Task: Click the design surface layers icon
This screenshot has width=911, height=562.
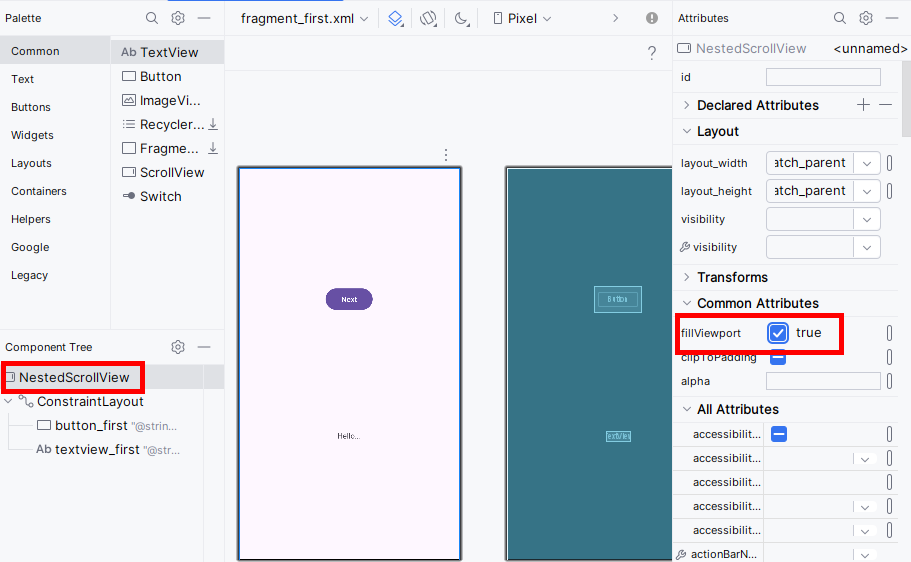Action: pos(396,18)
